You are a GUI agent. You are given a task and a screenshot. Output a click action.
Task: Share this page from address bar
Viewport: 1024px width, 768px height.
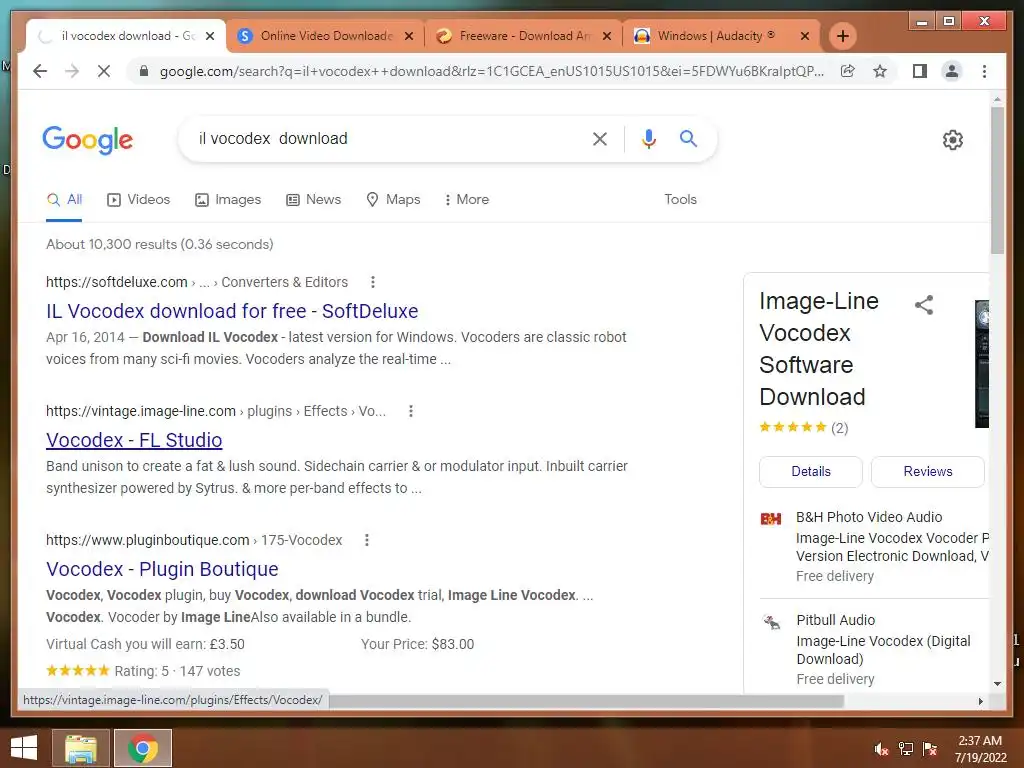click(x=848, y=71)
